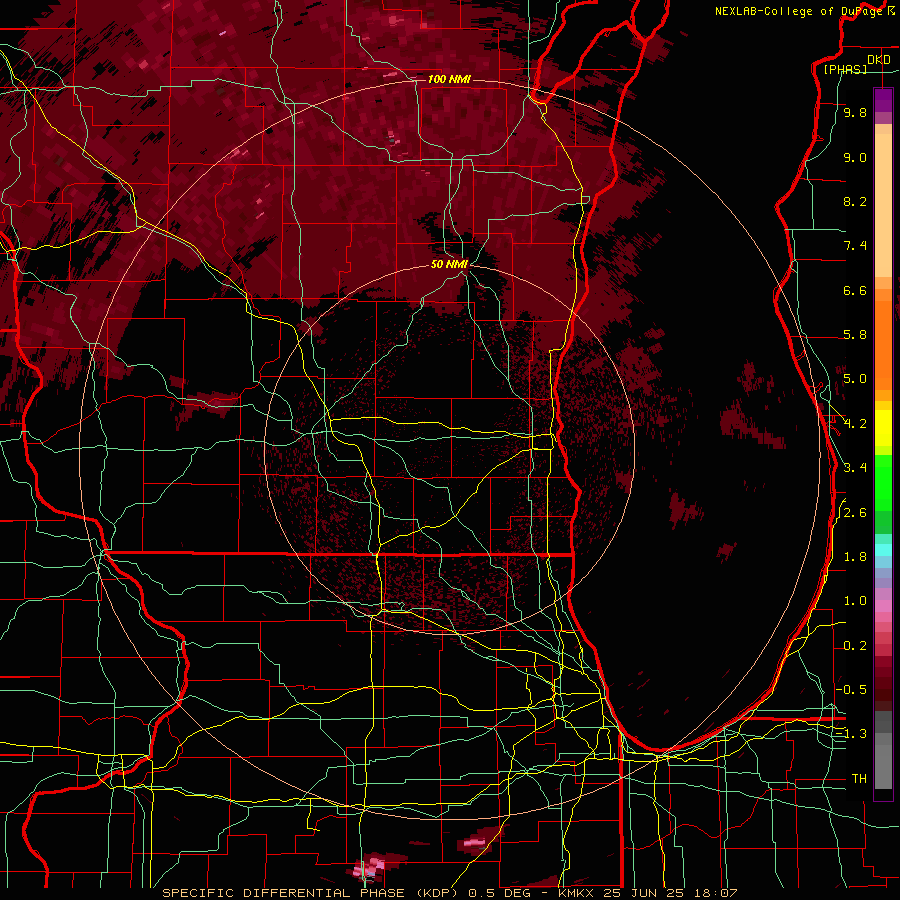This screenshot has height=900, width=900.
Task: Pick the bright green segment of color bar
Action: coord(883,483)
